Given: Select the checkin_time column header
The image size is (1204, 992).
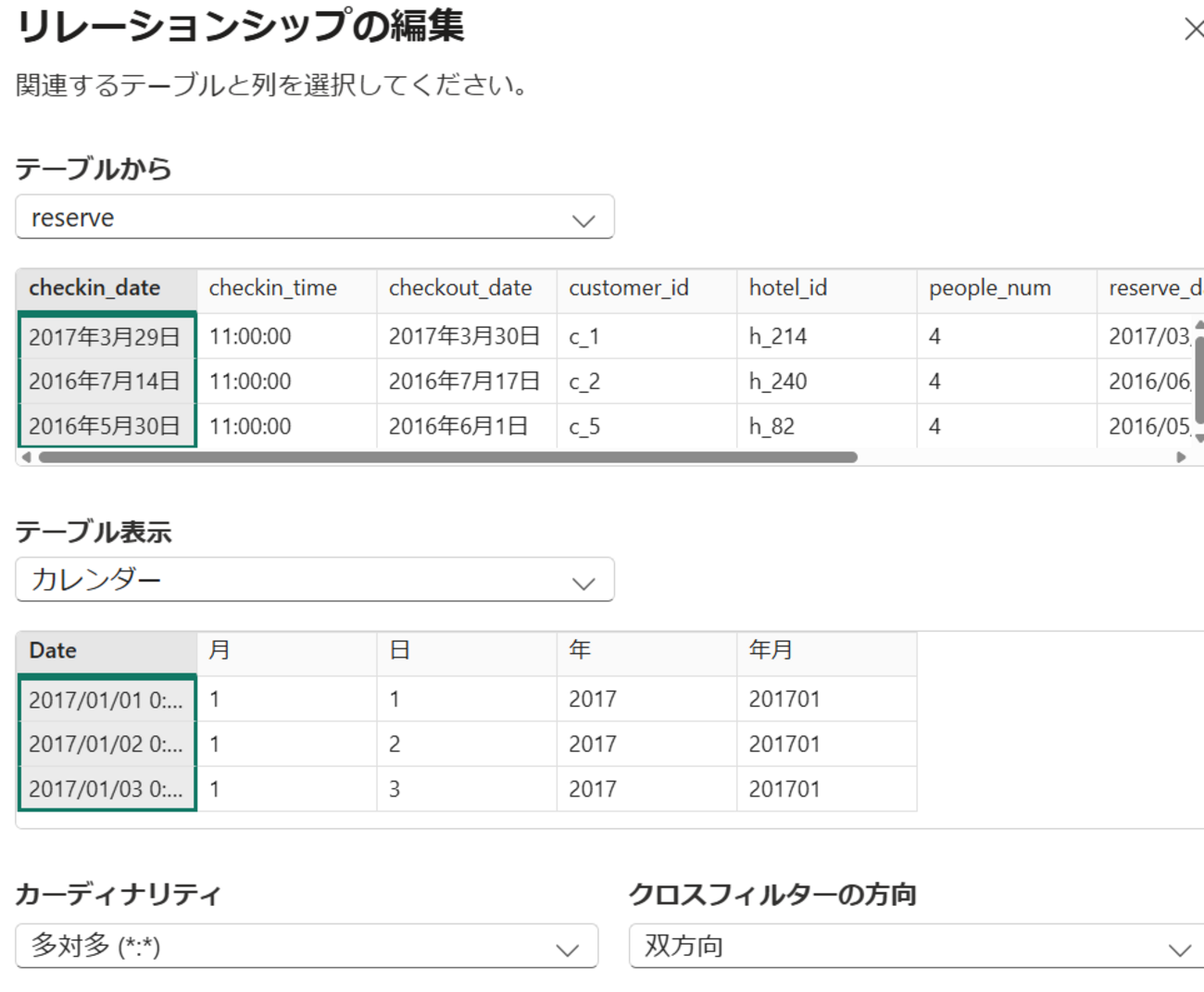Looking at the screenshot, I should point(273,288).
